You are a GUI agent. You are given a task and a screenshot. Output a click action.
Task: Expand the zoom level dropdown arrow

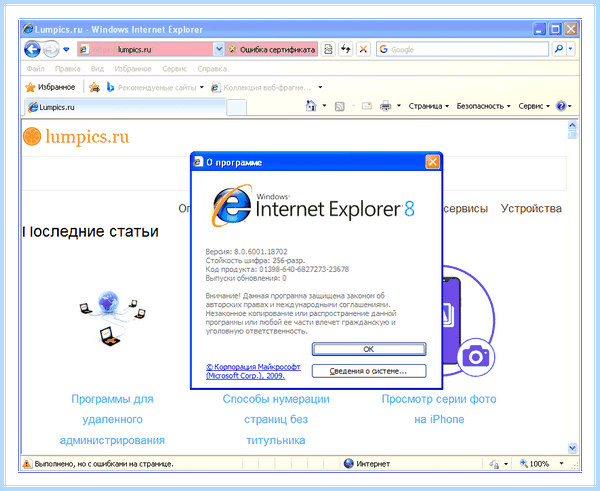(x=561, y=463)
